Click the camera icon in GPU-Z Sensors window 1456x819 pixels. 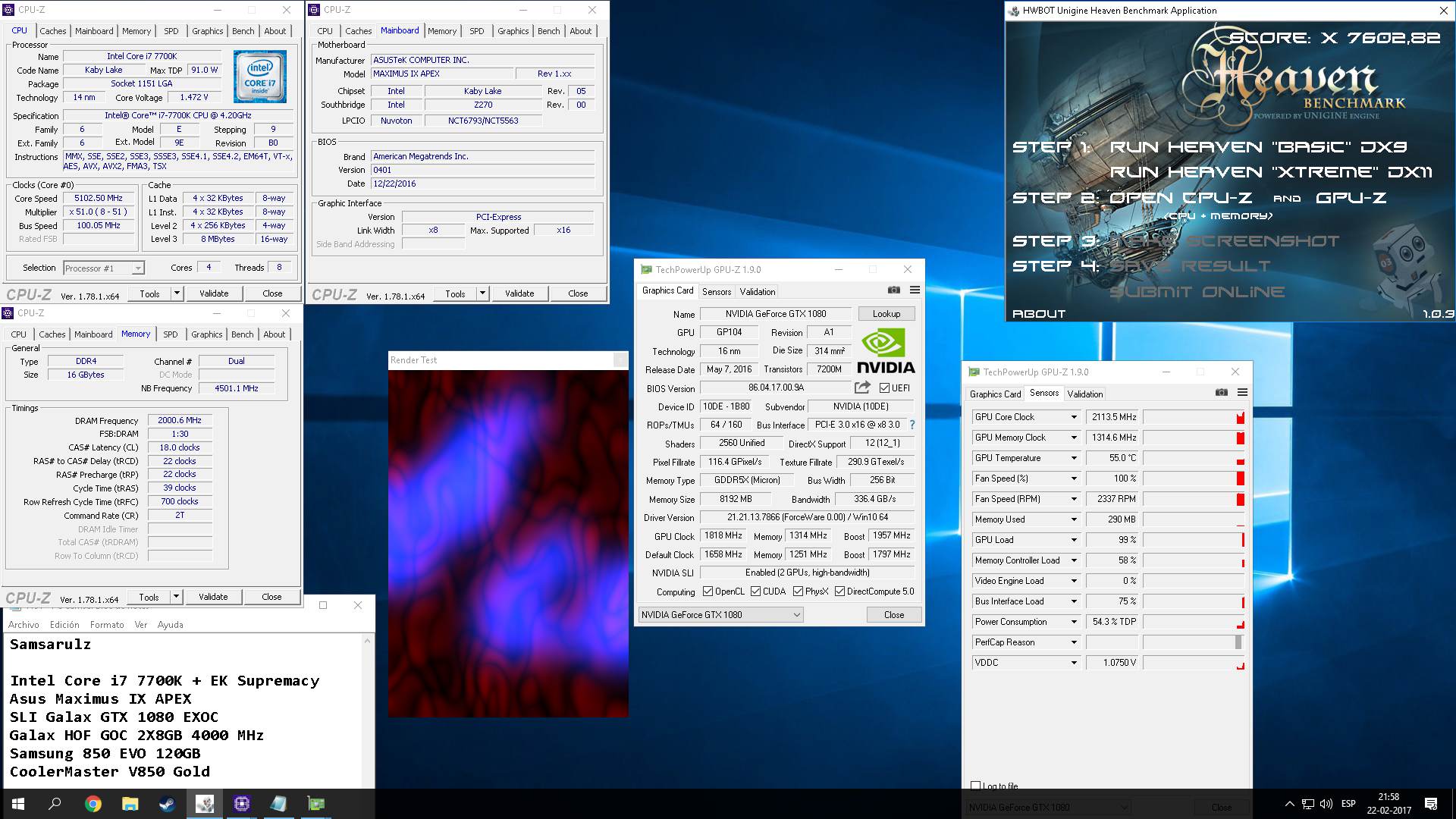click(1221, 392)
